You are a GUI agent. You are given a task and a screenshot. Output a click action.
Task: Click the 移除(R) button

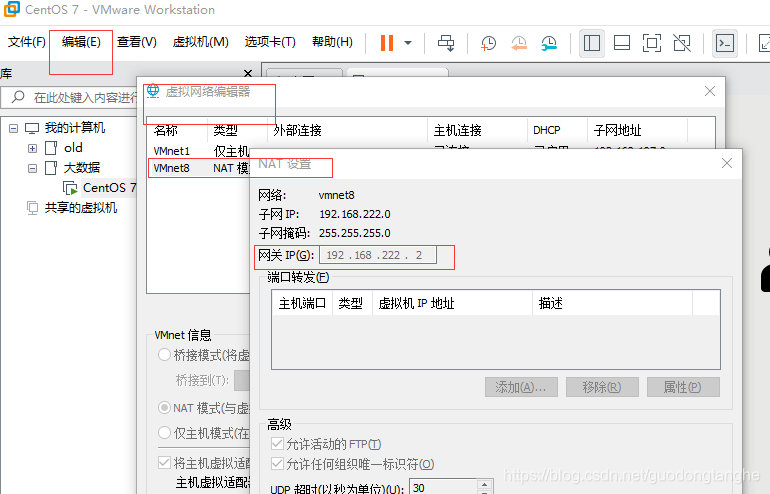tap(602, 387)
